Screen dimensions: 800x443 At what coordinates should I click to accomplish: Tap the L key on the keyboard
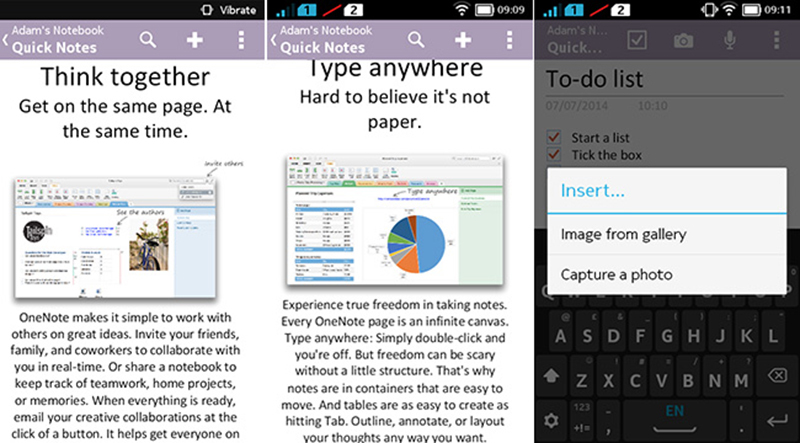pos(772,332)
